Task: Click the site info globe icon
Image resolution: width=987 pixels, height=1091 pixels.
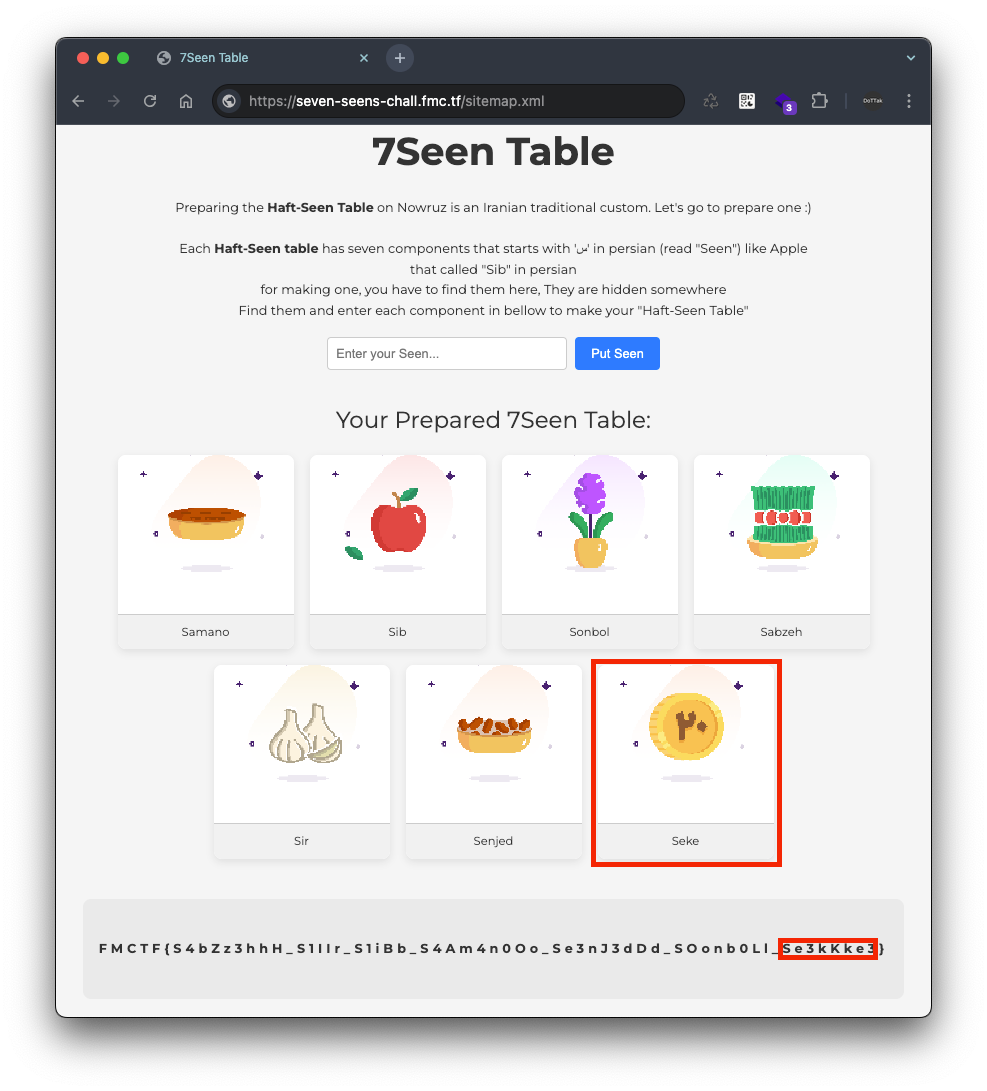Action: (x=229, y=102)
